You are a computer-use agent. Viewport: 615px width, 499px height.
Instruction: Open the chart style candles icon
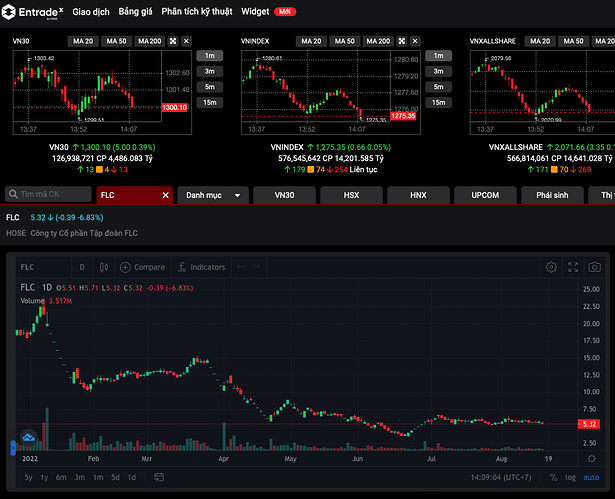(x=103, y=267)
